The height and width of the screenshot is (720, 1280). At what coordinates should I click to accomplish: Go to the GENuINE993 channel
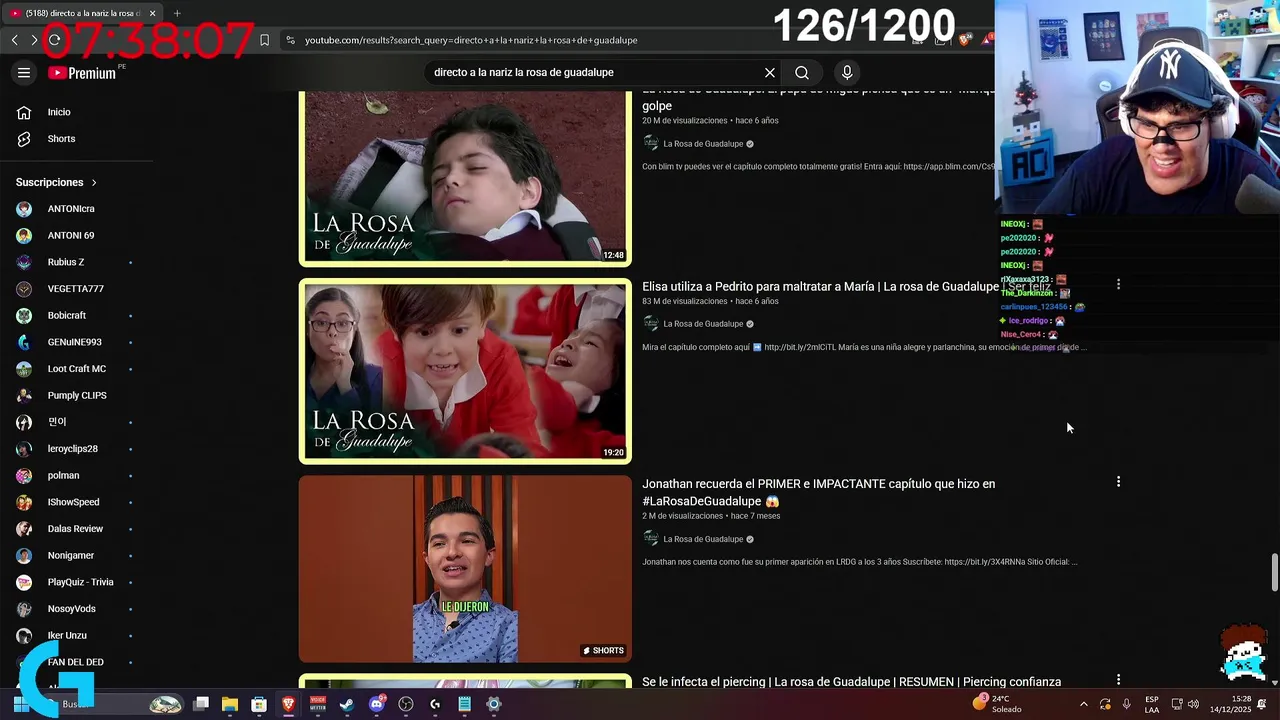point(76,342)
